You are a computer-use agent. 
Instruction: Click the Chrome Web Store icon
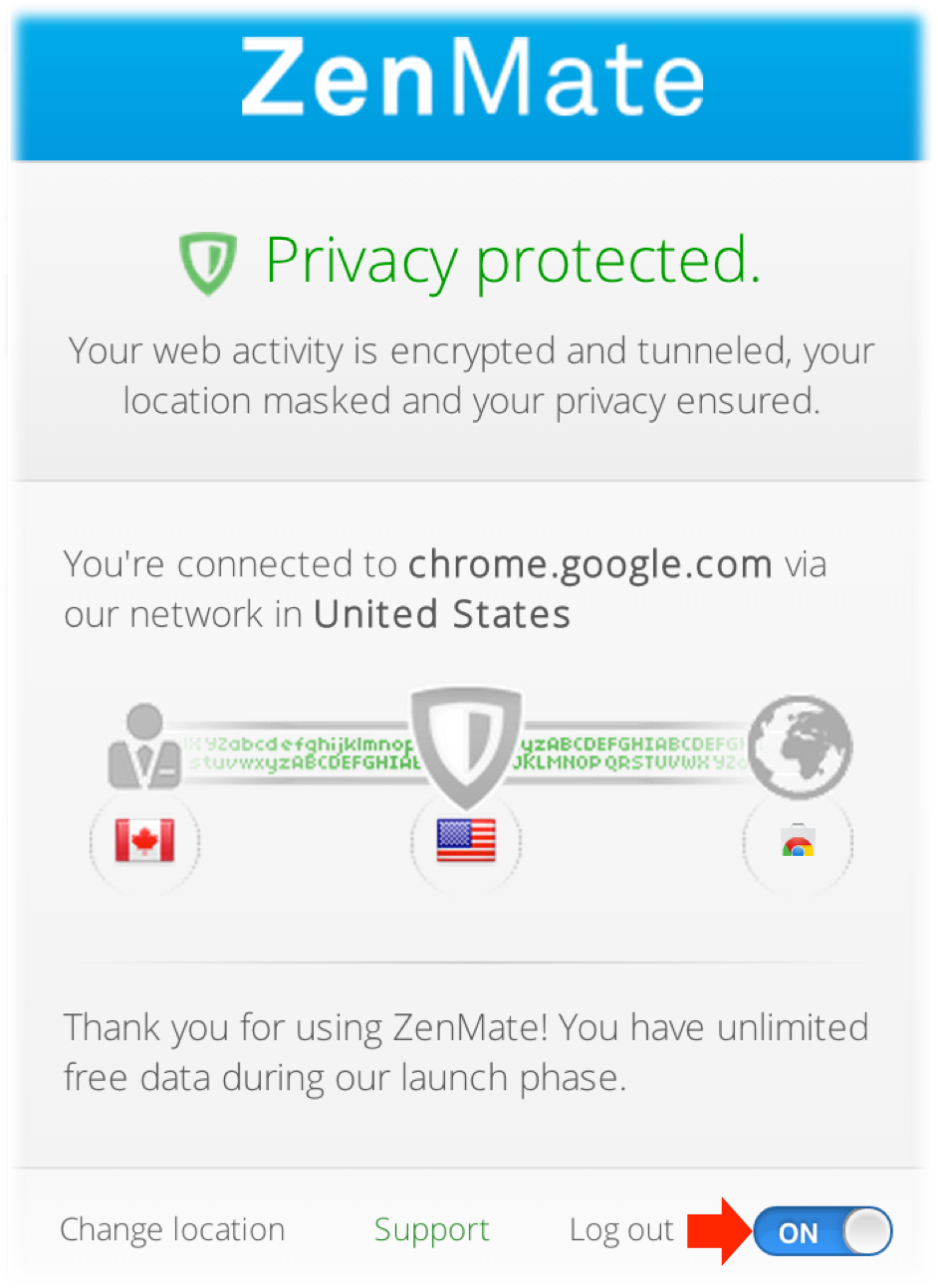(798, 843)
